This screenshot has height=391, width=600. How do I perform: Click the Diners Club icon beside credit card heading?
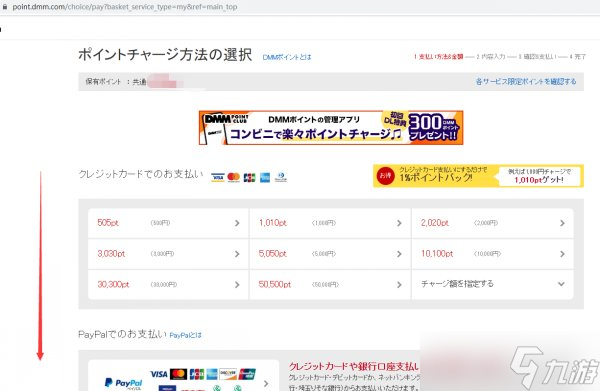pos(281,177)
